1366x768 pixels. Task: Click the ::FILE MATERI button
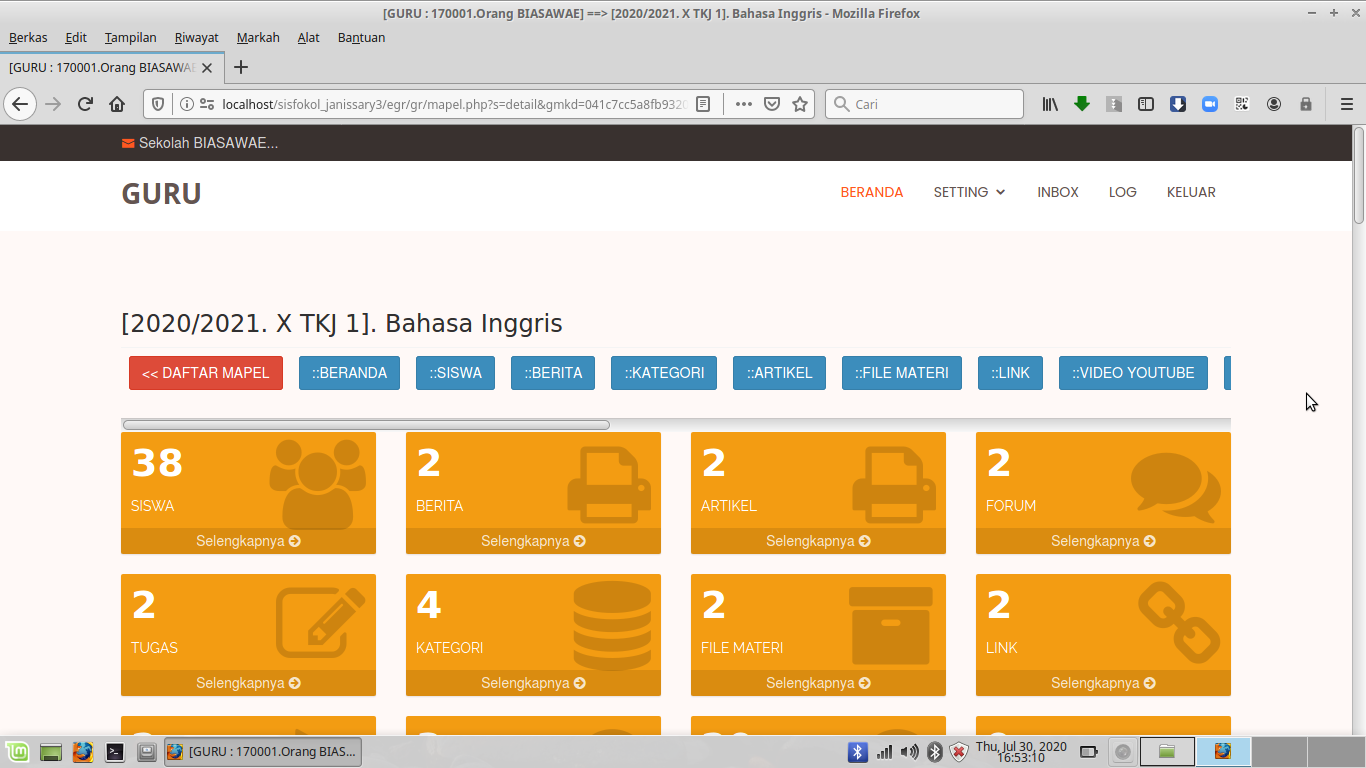coord(902,373)
